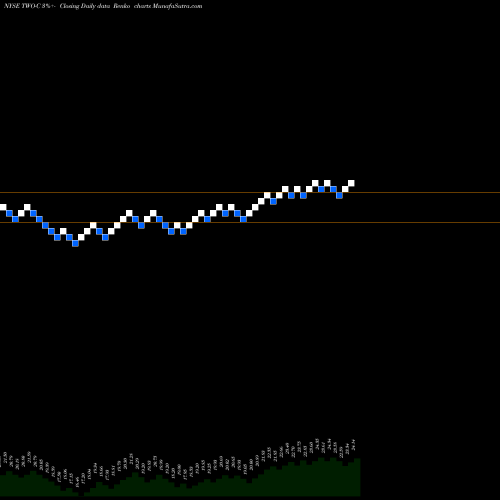Viewport: 500px width, 500px height.
Task: Click the rightmost price label above the green area
Action: tap(354, 445)
